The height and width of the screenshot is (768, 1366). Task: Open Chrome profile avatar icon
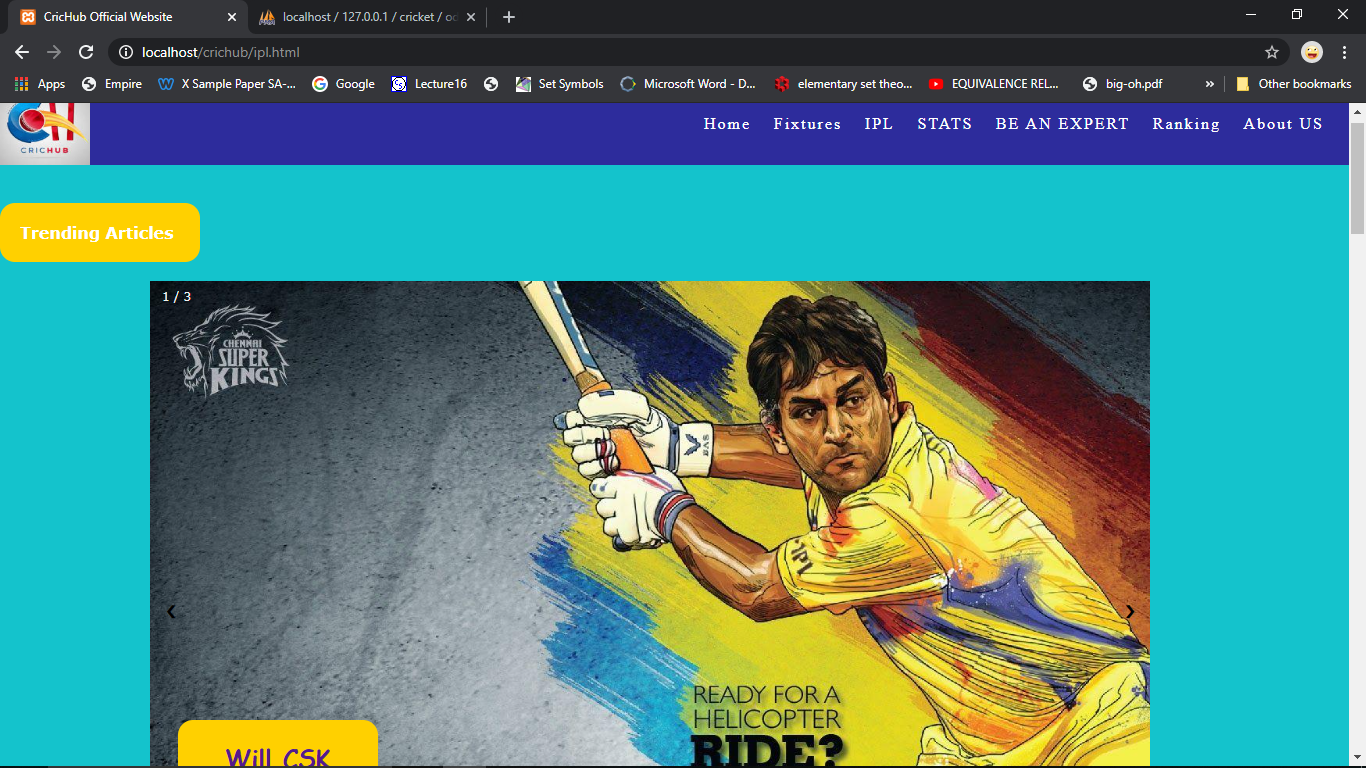[1312, 52]
